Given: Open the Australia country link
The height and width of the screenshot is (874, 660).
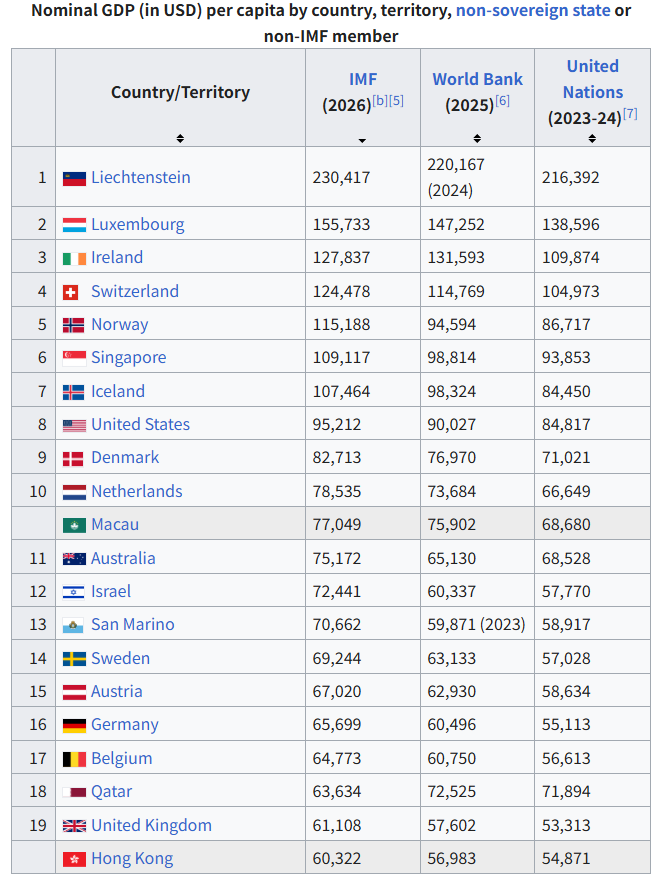Looking at the screenshot, I should click(123, 558).
